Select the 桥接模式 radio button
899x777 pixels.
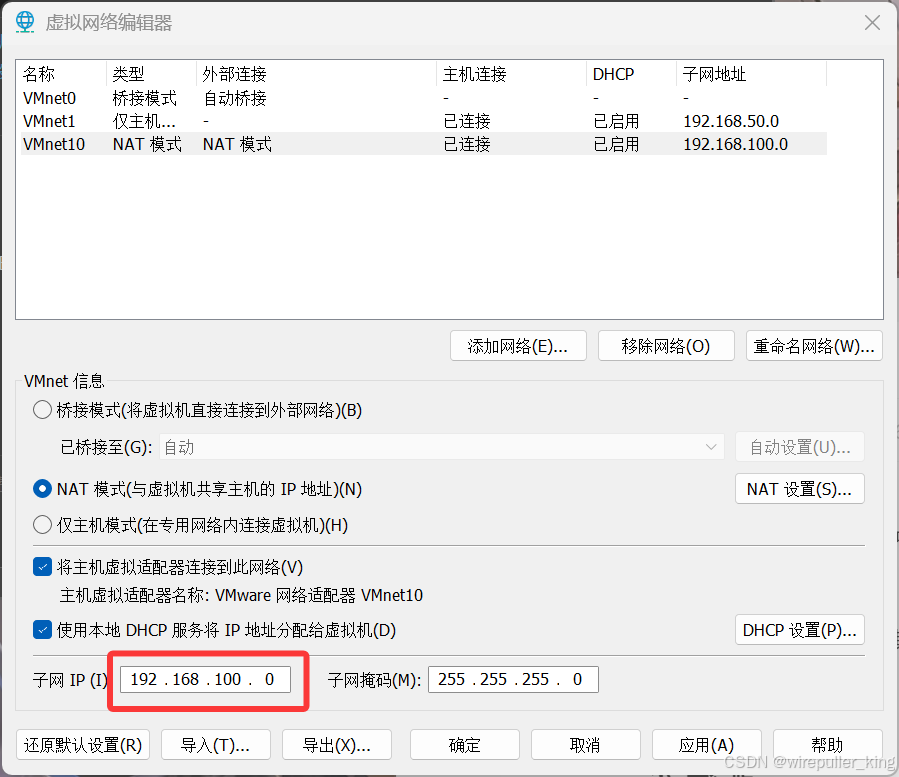[42, 410]
